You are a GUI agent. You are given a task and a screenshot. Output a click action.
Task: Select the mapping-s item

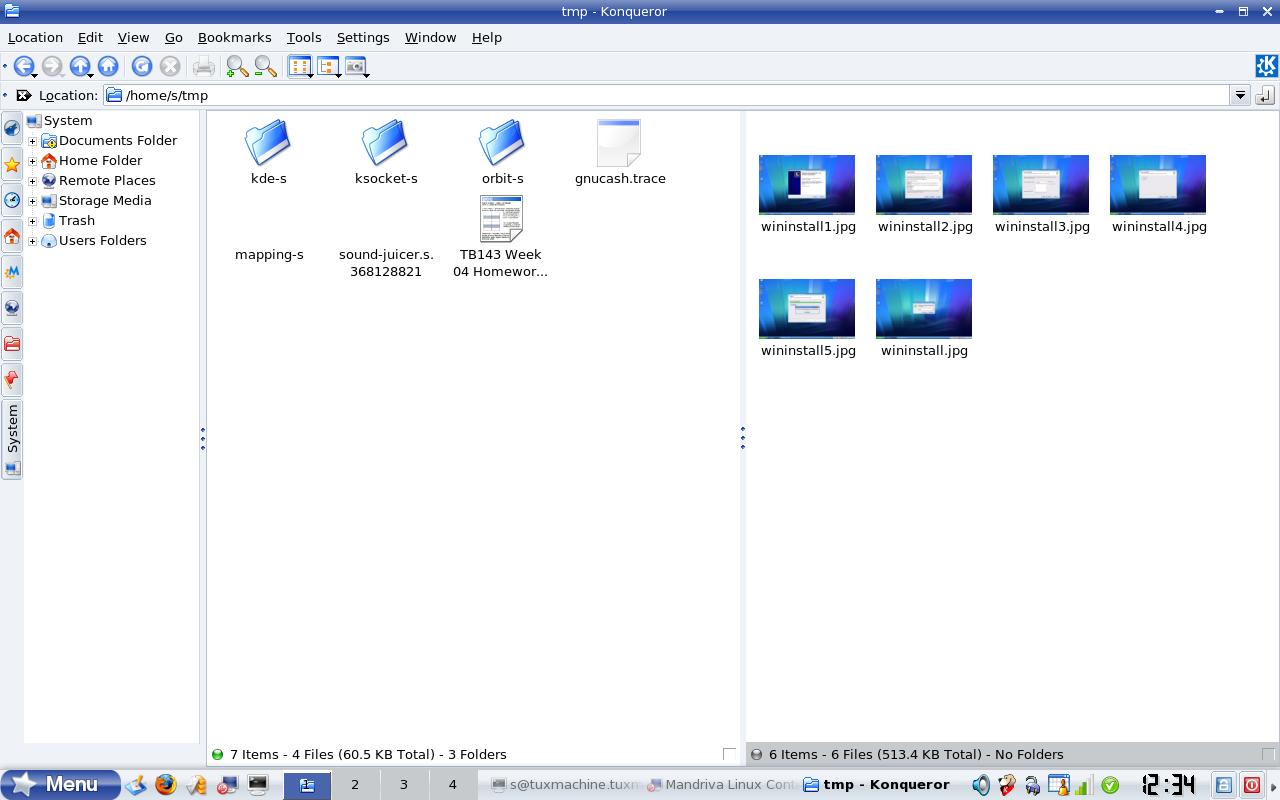269,254
